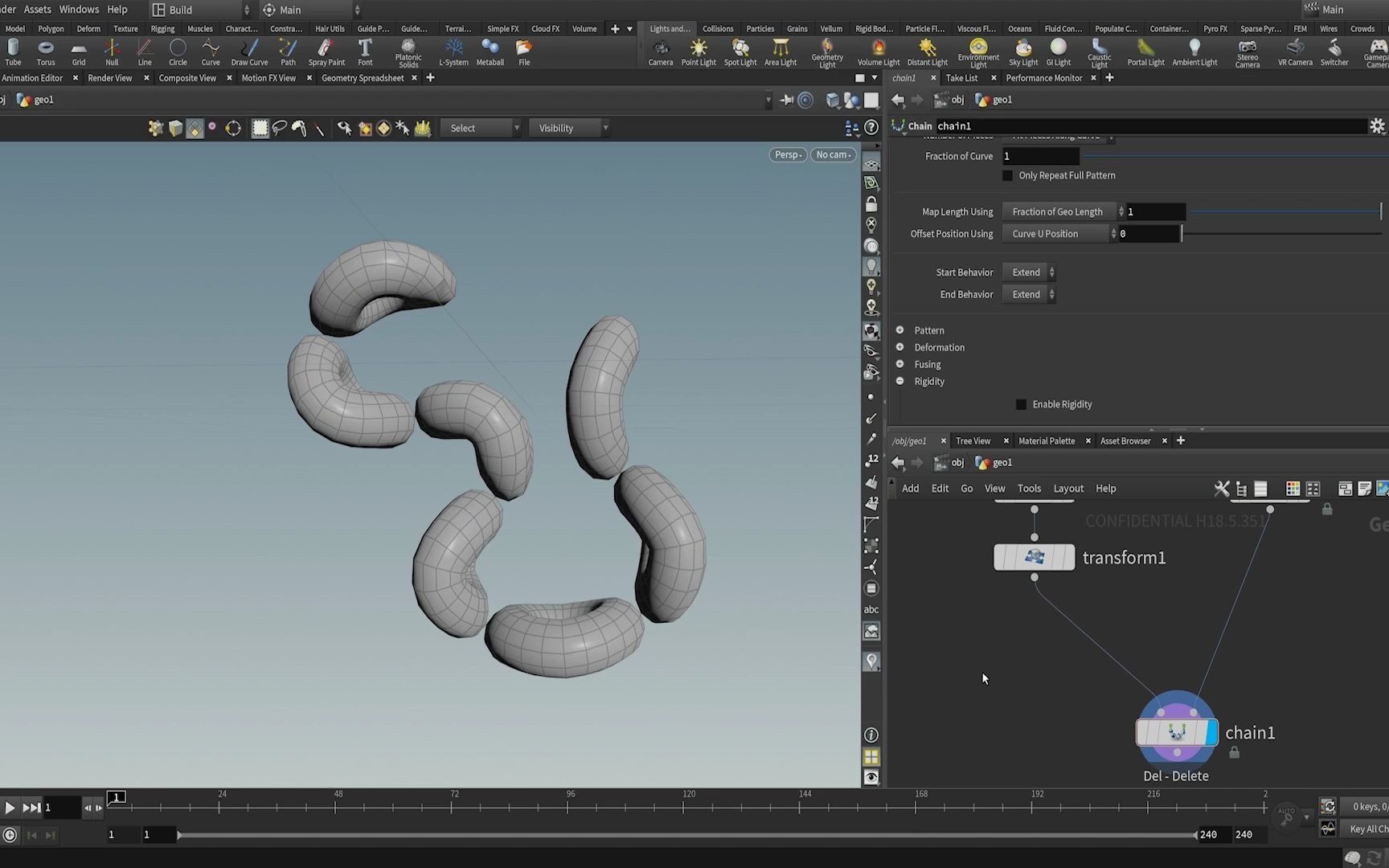Click the Fraction of Curve value field
Viewport: 1389px width, 868px height.
[1041, 156]
